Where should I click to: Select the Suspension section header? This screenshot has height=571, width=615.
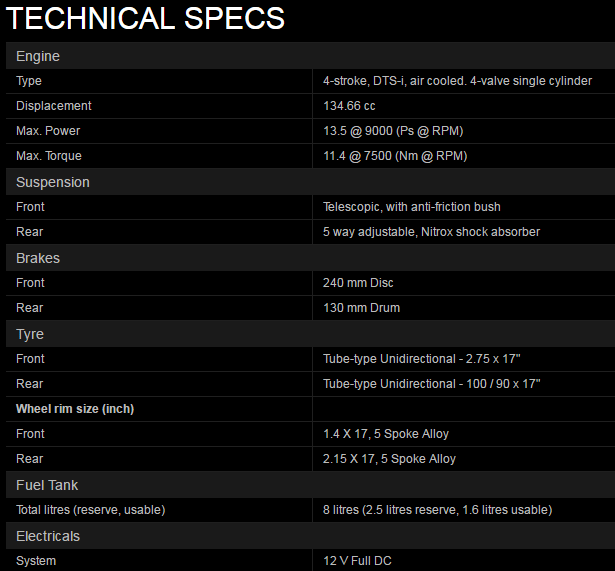point(53,182)
